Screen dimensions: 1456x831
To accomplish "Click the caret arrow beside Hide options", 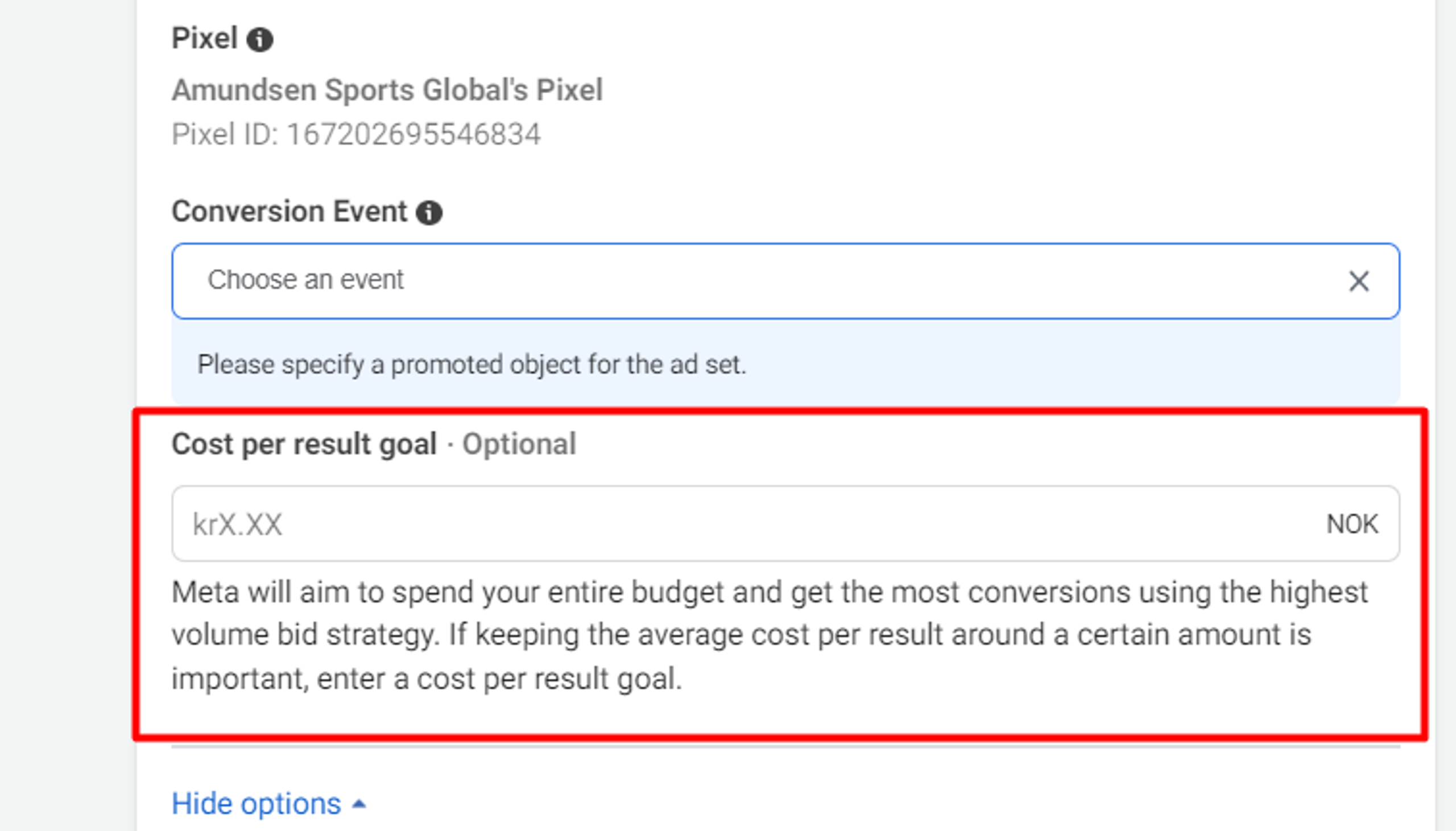I will coord(359,804).
